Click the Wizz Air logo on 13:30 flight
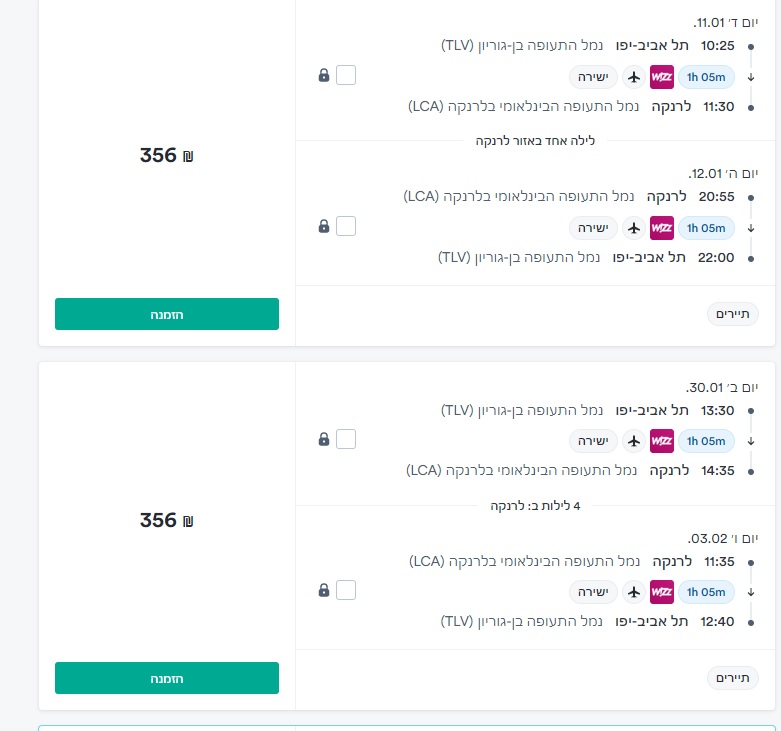 click(x=662, y=440)
